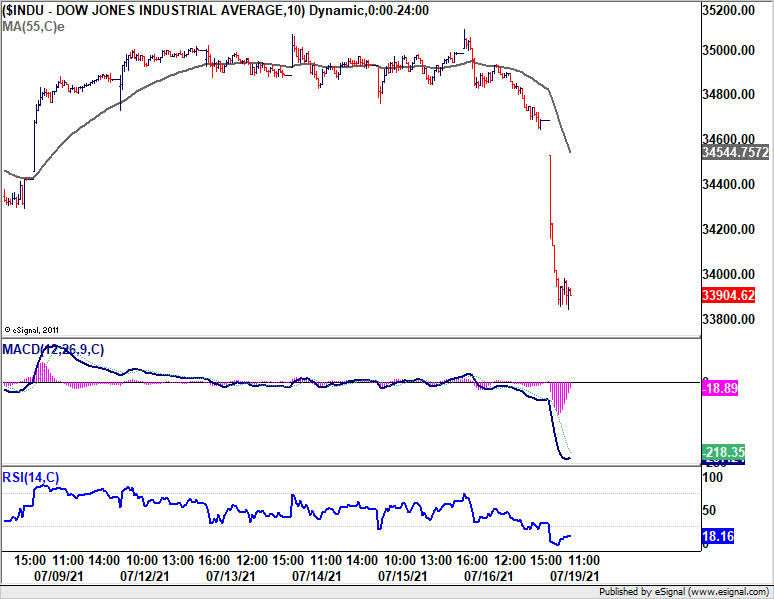Click the magenta -18.89 MACD histogram value
Image resolution: width=774 pixels, height=599 pixels.
pyautogui.click(x=720, y=388)
